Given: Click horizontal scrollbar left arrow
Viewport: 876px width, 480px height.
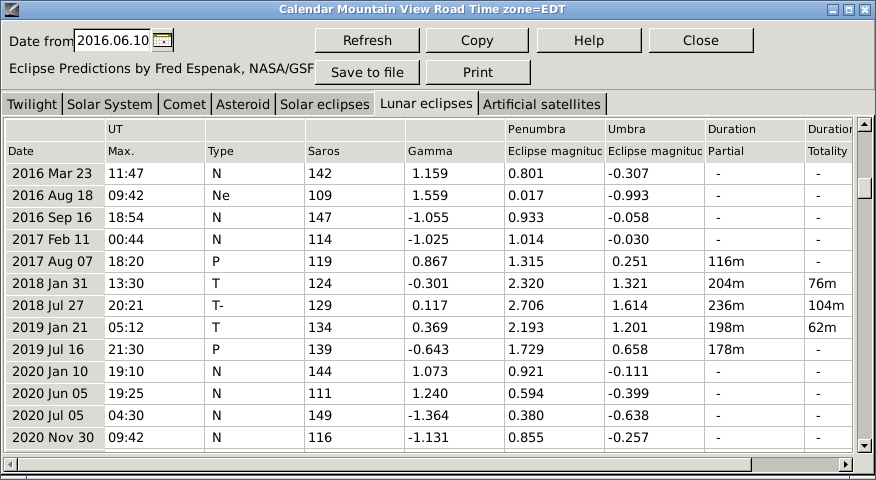Looking at the screenshot, I should (x=11, y=464).
